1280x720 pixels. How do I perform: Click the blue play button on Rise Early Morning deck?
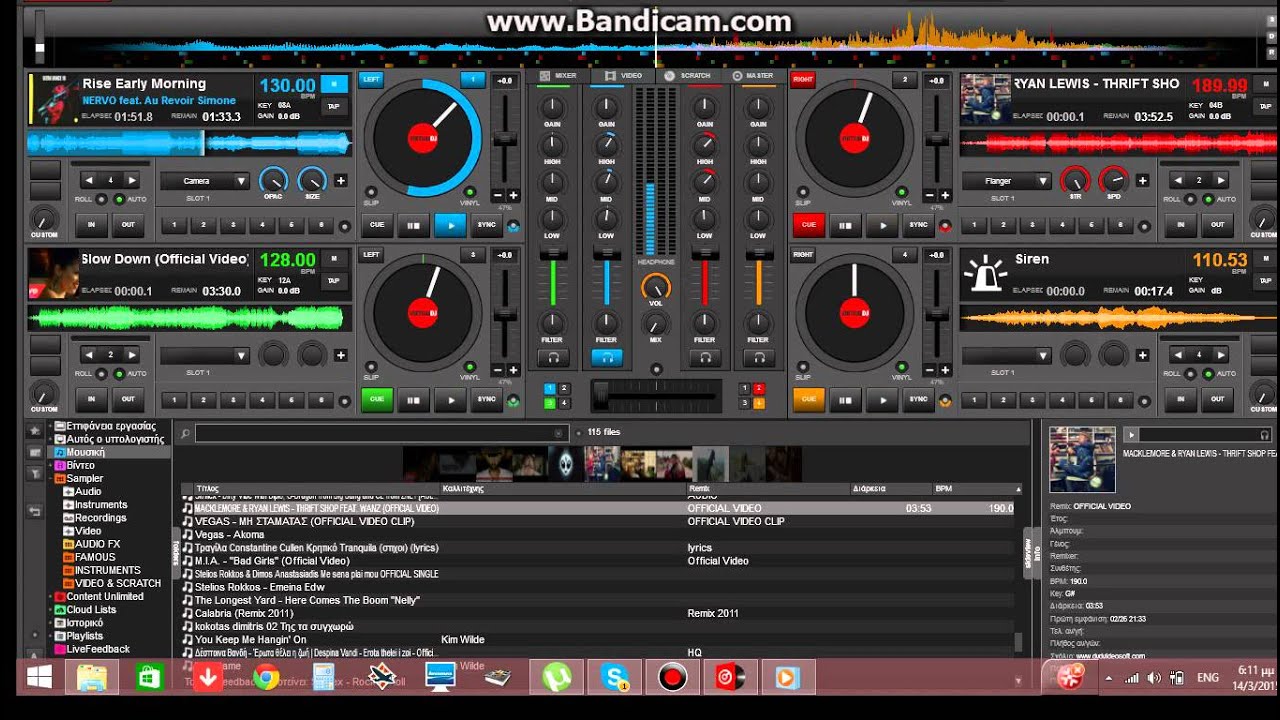[450, 226]
